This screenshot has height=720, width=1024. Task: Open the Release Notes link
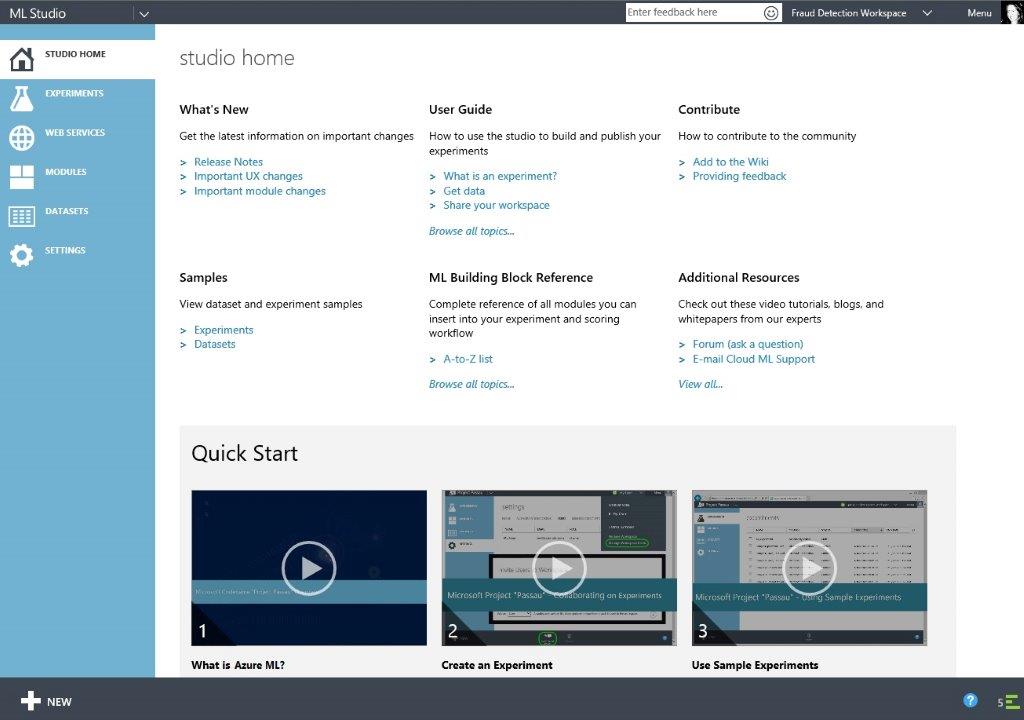(228, 162)
